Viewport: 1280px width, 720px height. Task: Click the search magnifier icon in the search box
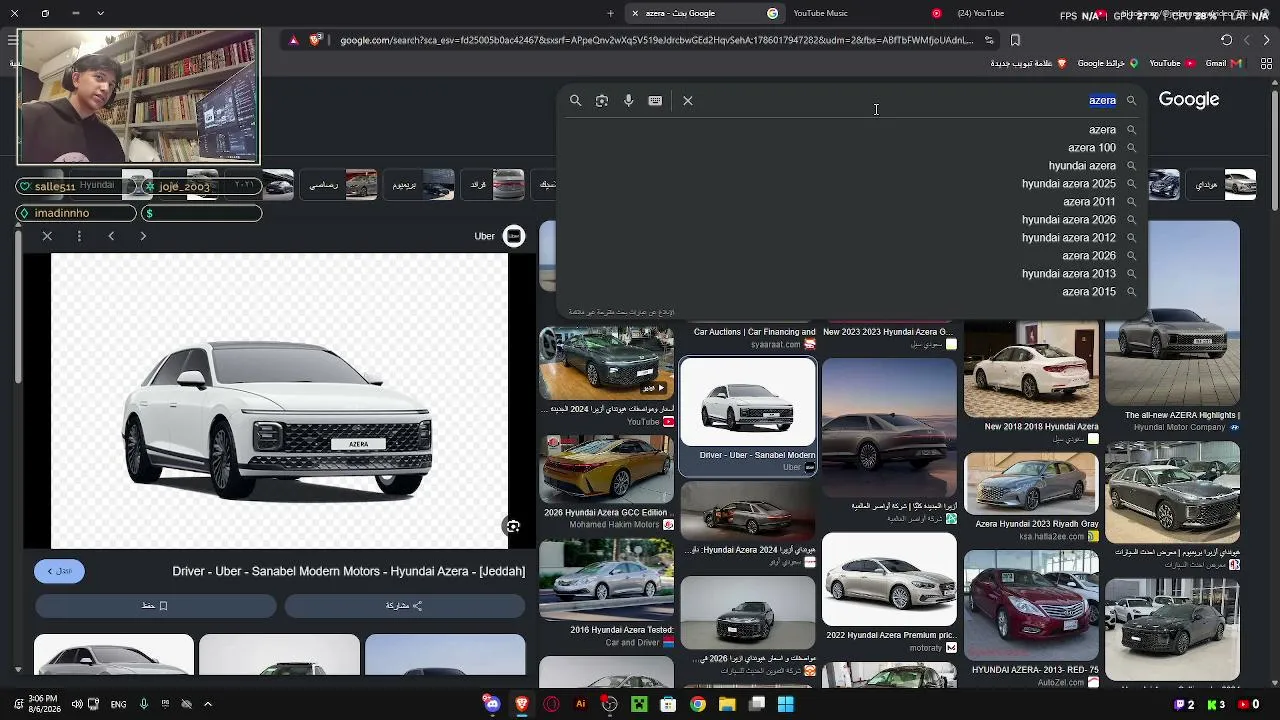click(575, 101)
